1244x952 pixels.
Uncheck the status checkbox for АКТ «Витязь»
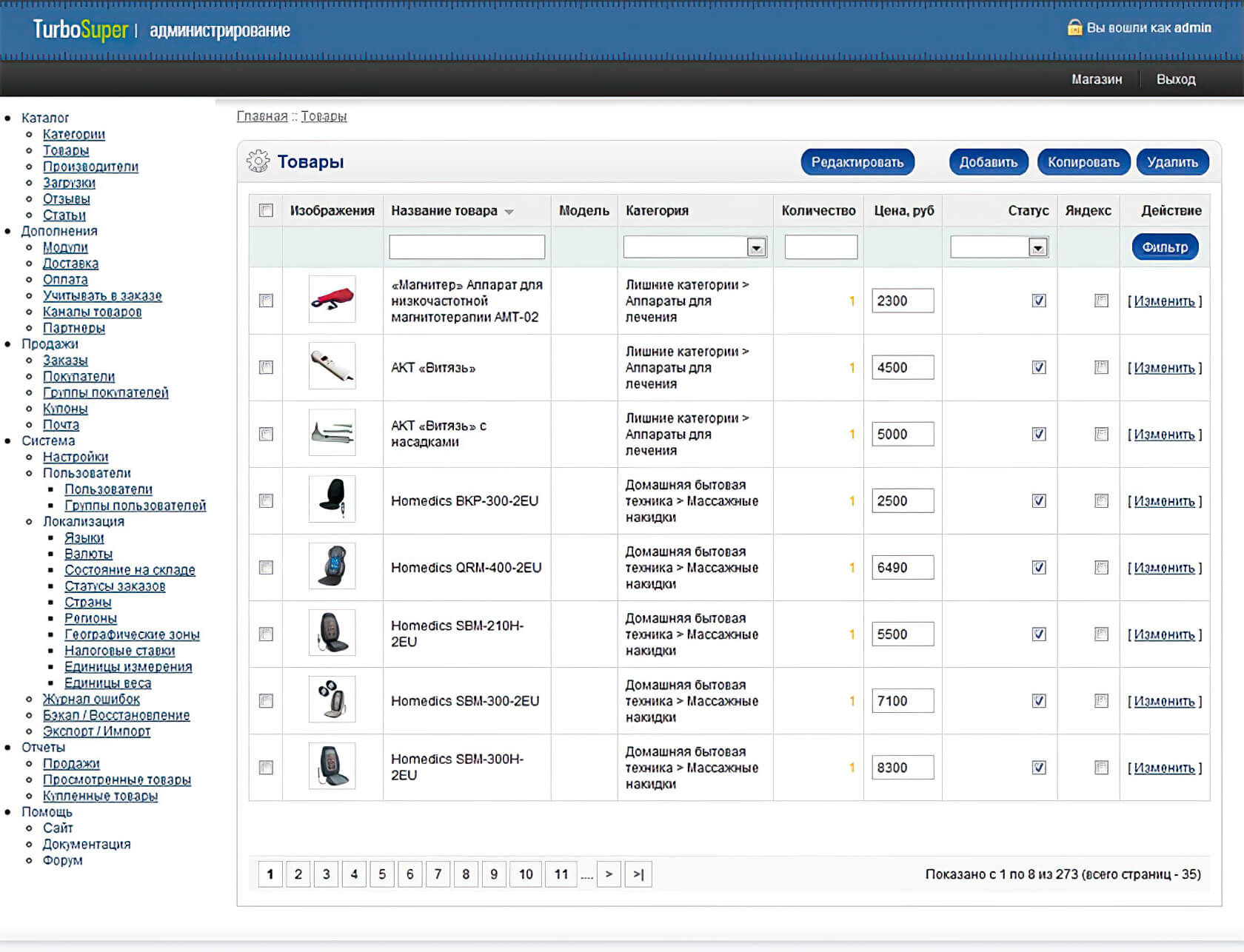[x=1039, y=367]
